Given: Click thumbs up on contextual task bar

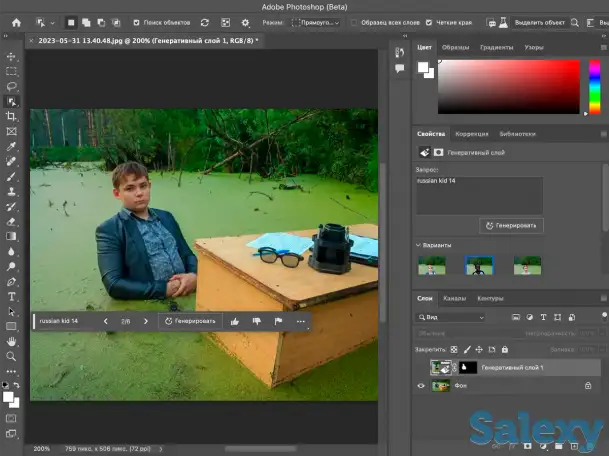Looking at the screenshot, I should [x=235, y=322].
